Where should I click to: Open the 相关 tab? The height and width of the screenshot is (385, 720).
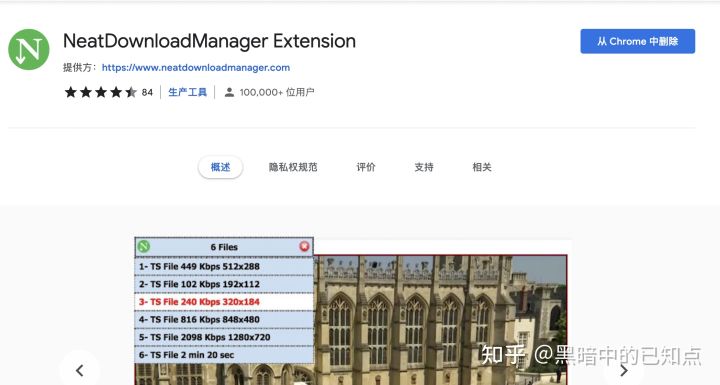pos(482,167)
